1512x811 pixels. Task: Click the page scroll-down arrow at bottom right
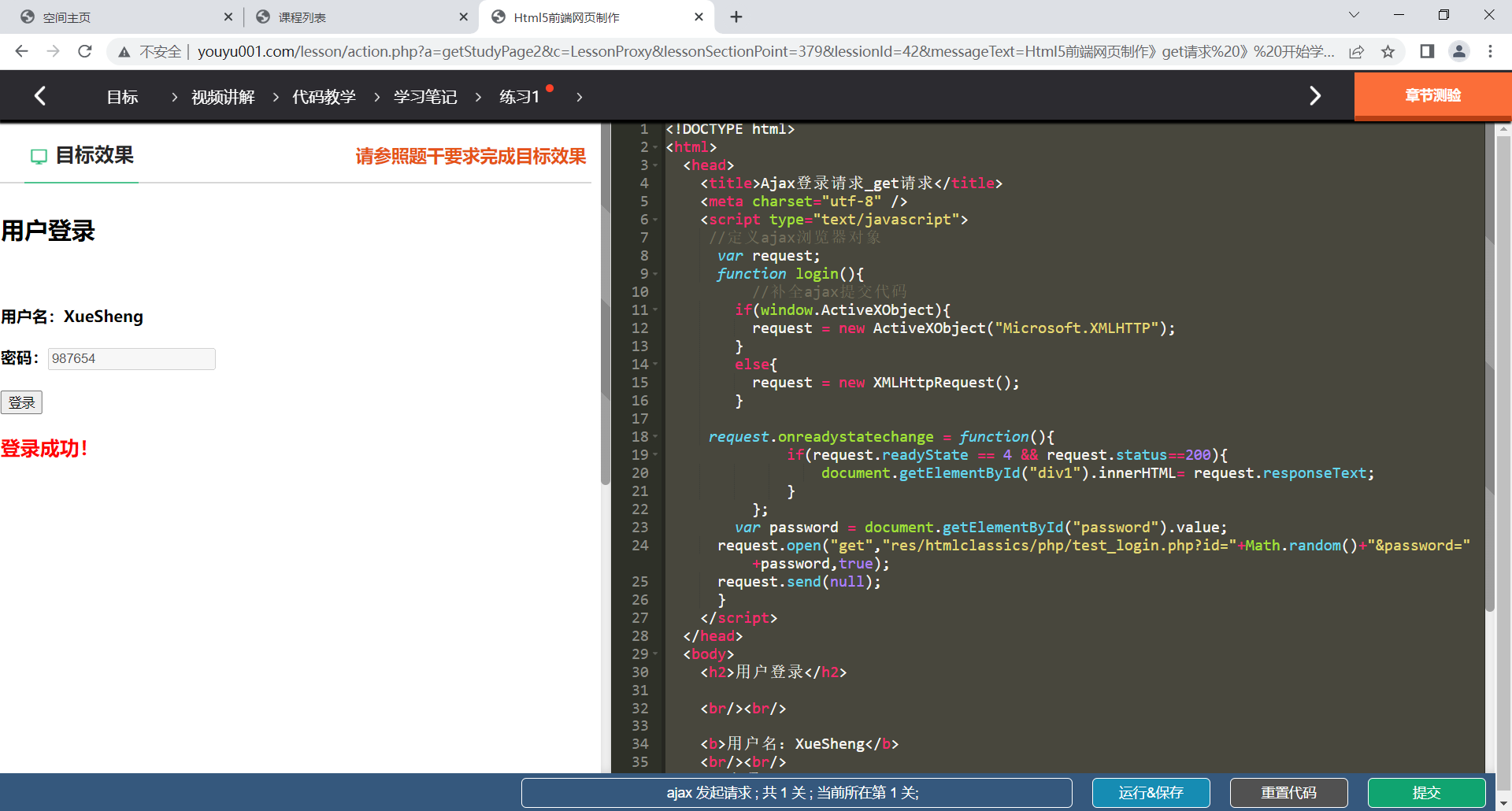pyautogui.click(x=1504, y=802)
